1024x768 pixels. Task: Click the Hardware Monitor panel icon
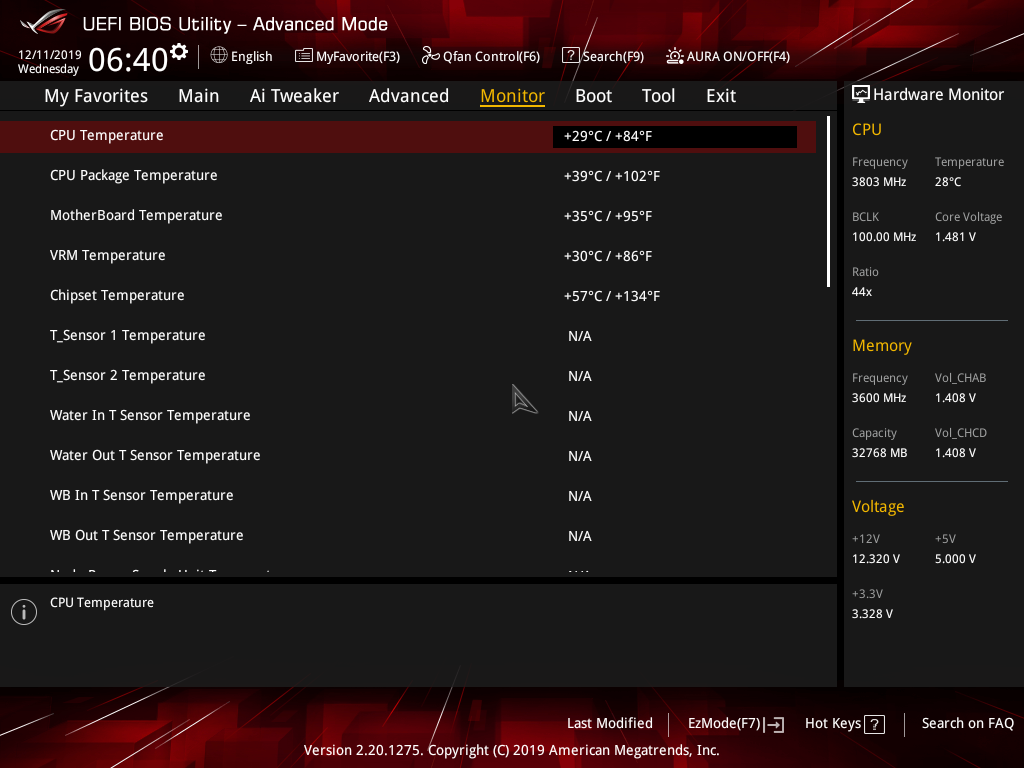[x=861, y=93]
